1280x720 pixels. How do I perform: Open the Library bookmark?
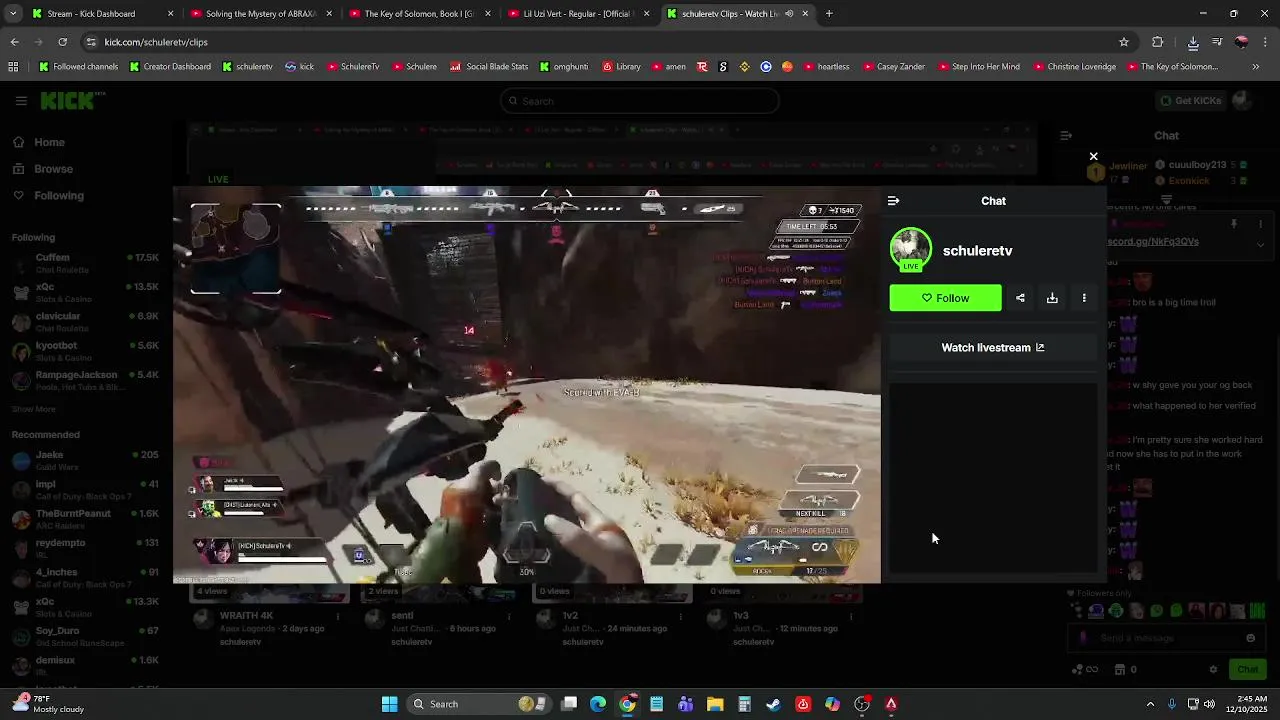pos(621,67)
